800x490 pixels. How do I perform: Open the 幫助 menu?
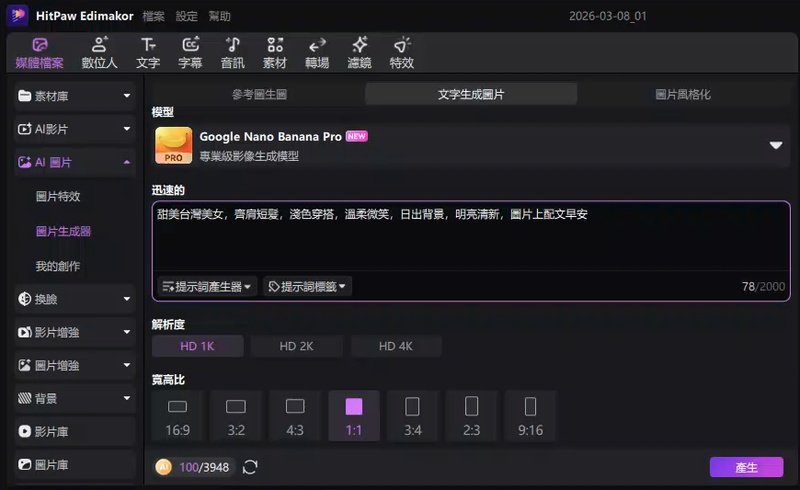219,16
